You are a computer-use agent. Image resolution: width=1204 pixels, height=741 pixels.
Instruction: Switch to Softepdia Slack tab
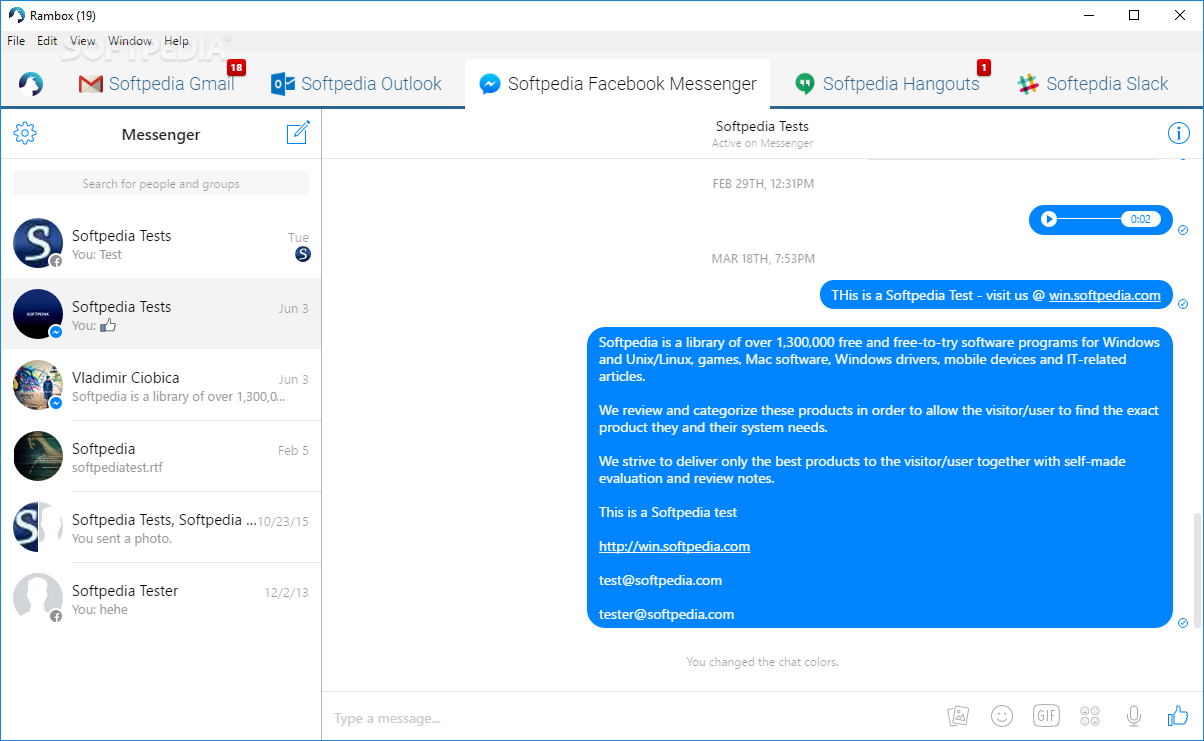[x=1093, y=84]
